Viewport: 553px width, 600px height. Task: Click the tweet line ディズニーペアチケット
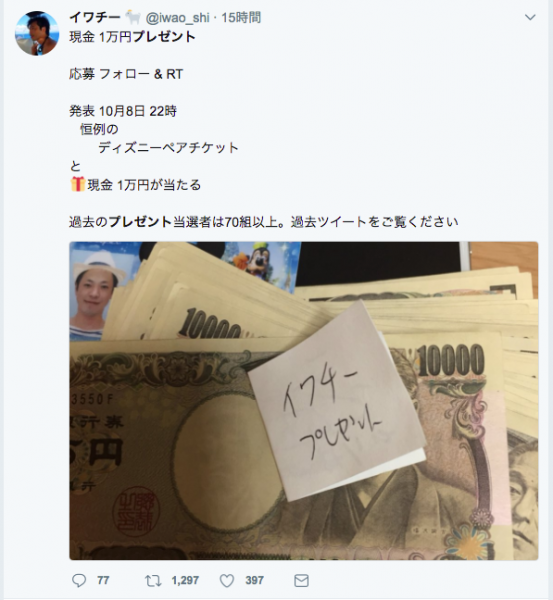click(x=168, y=148)
